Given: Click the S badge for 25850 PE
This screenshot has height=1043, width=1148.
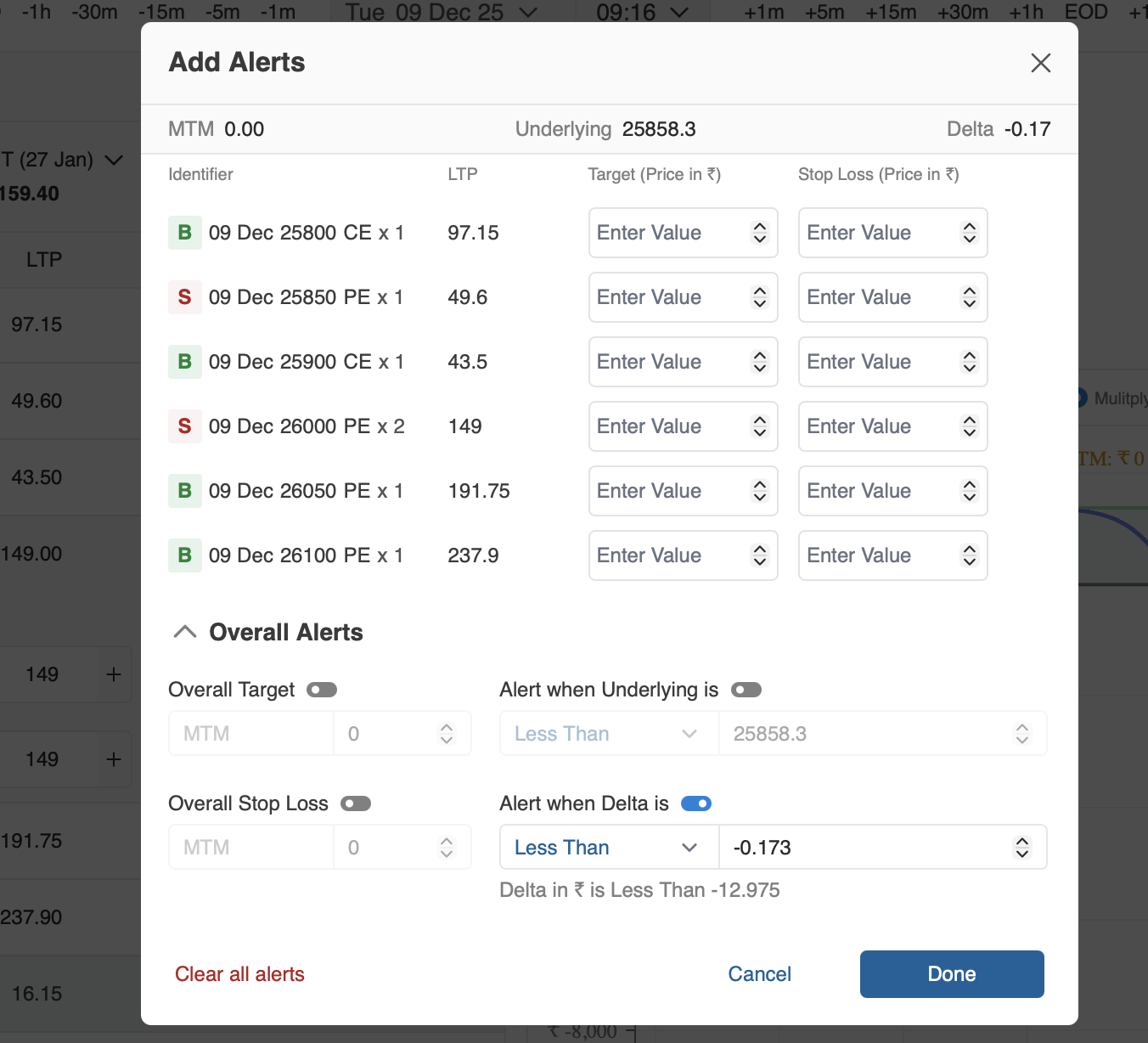Looking at the screenshot, I should click(x=184, y=297).
